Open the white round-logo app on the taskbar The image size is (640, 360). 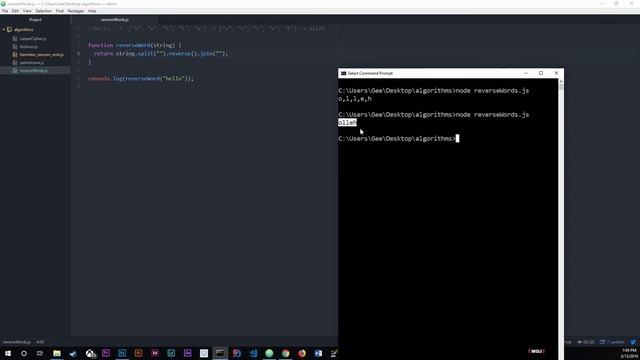(90, 353)
